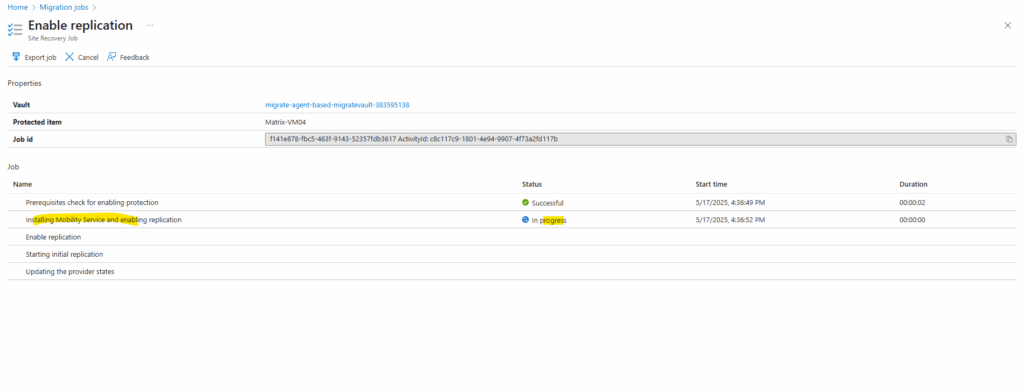Screen dimensions: 1024x390
Task: Click the Status column header
Action: pos(532,184)
